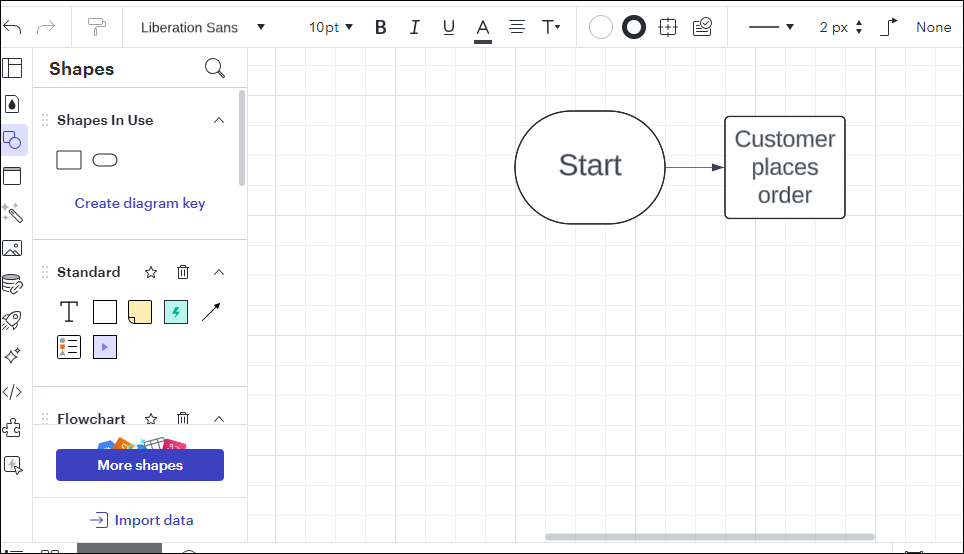Select the teal lightning hotspot shape
Viewport: 964px width, 554px height.
tap(176, 312)
